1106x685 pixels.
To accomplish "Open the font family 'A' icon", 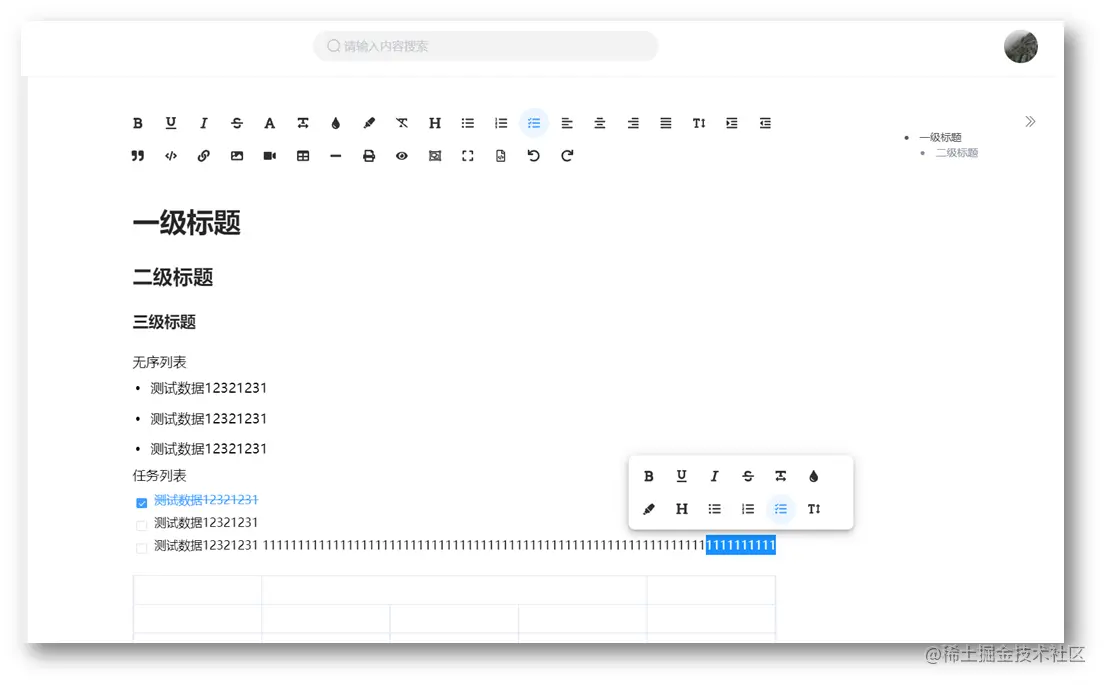I will point(269,123).
